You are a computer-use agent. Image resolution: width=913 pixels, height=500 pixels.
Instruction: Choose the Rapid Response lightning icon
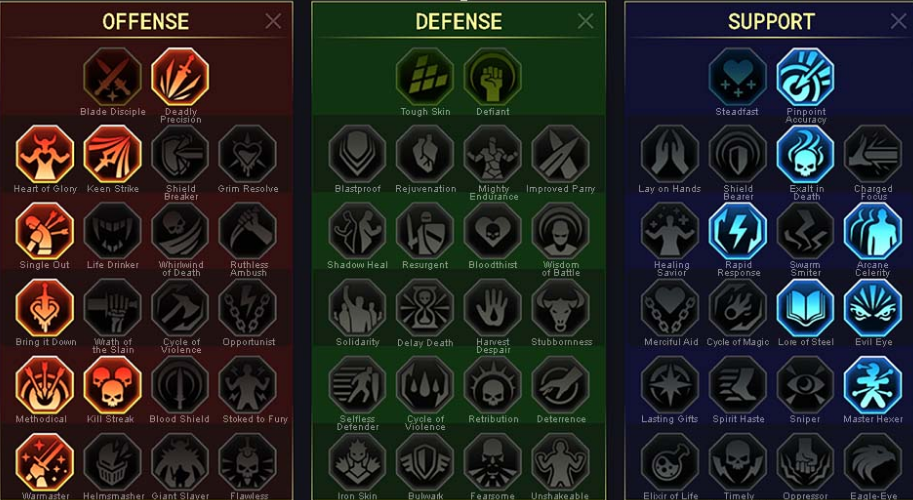(738, 231)
